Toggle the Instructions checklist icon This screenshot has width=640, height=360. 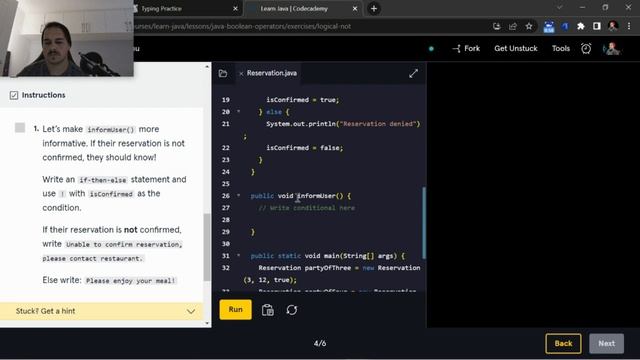(x=14, y=95)
